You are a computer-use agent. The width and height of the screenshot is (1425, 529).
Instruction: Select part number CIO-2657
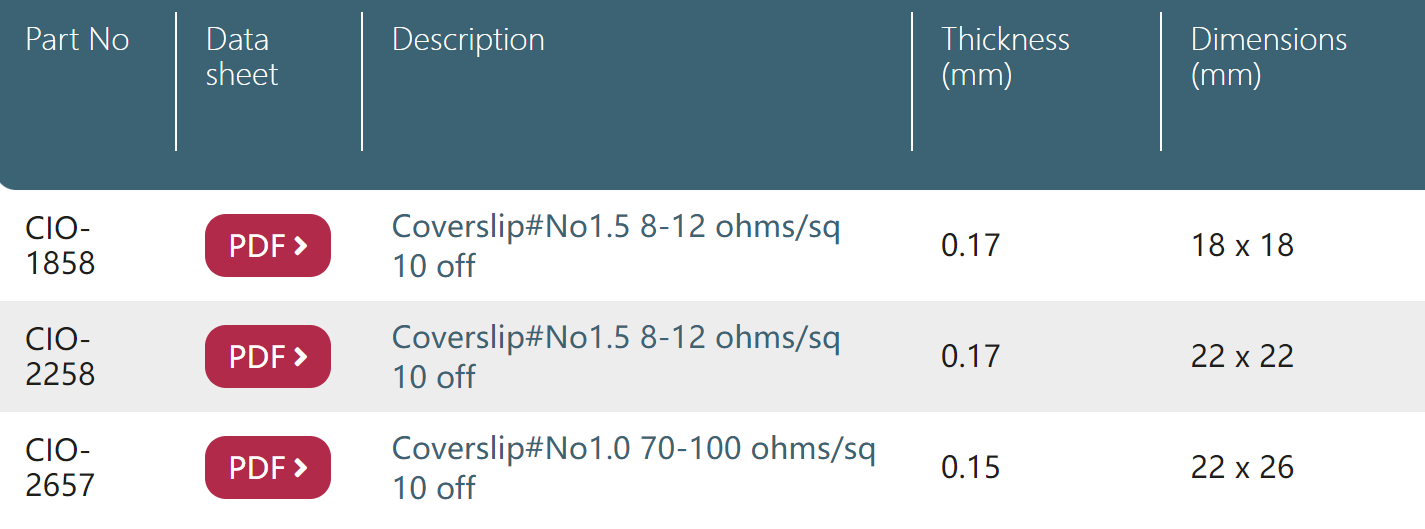click(60, 467)
